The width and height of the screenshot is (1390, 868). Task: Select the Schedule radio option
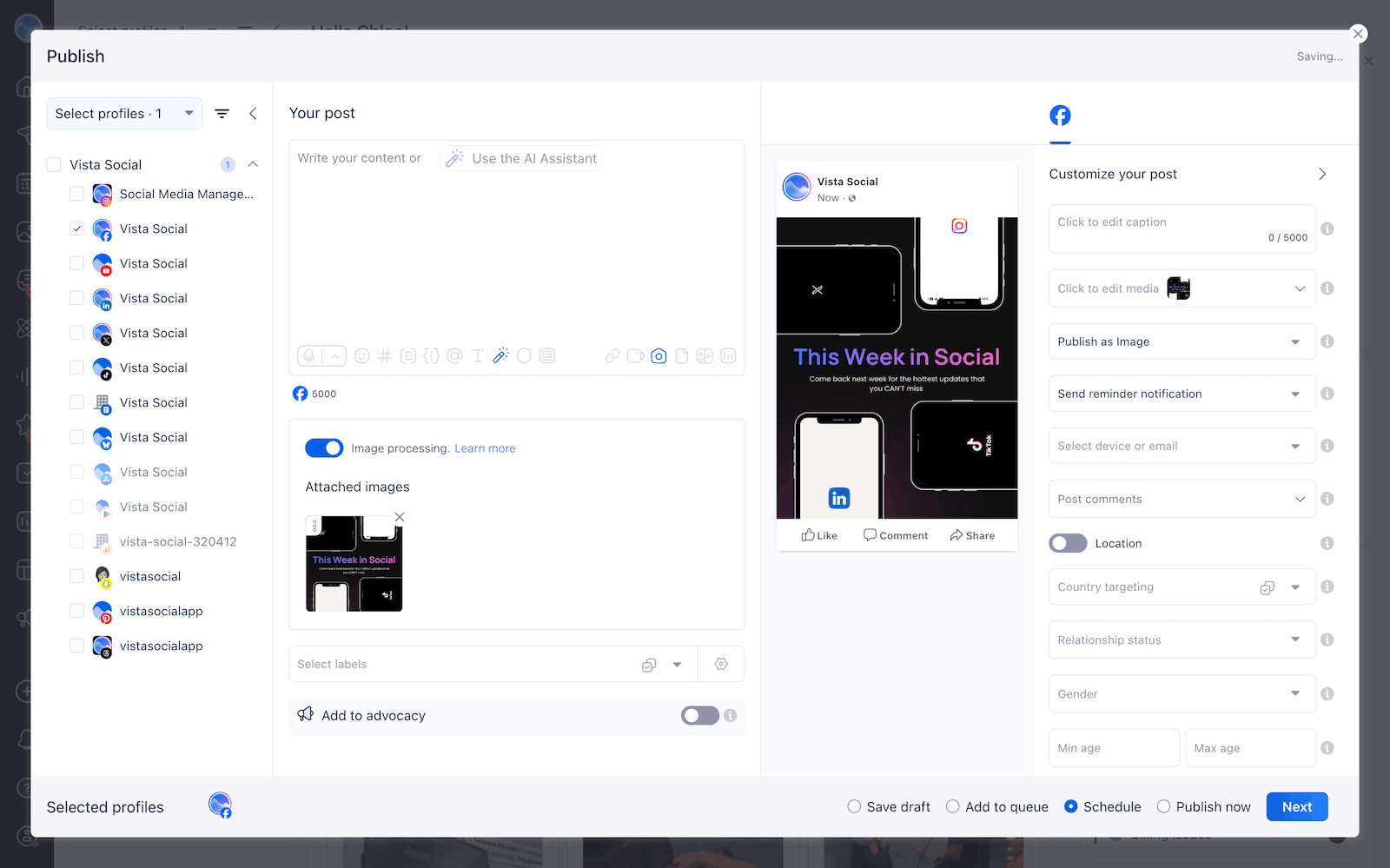click(1071, 806)
